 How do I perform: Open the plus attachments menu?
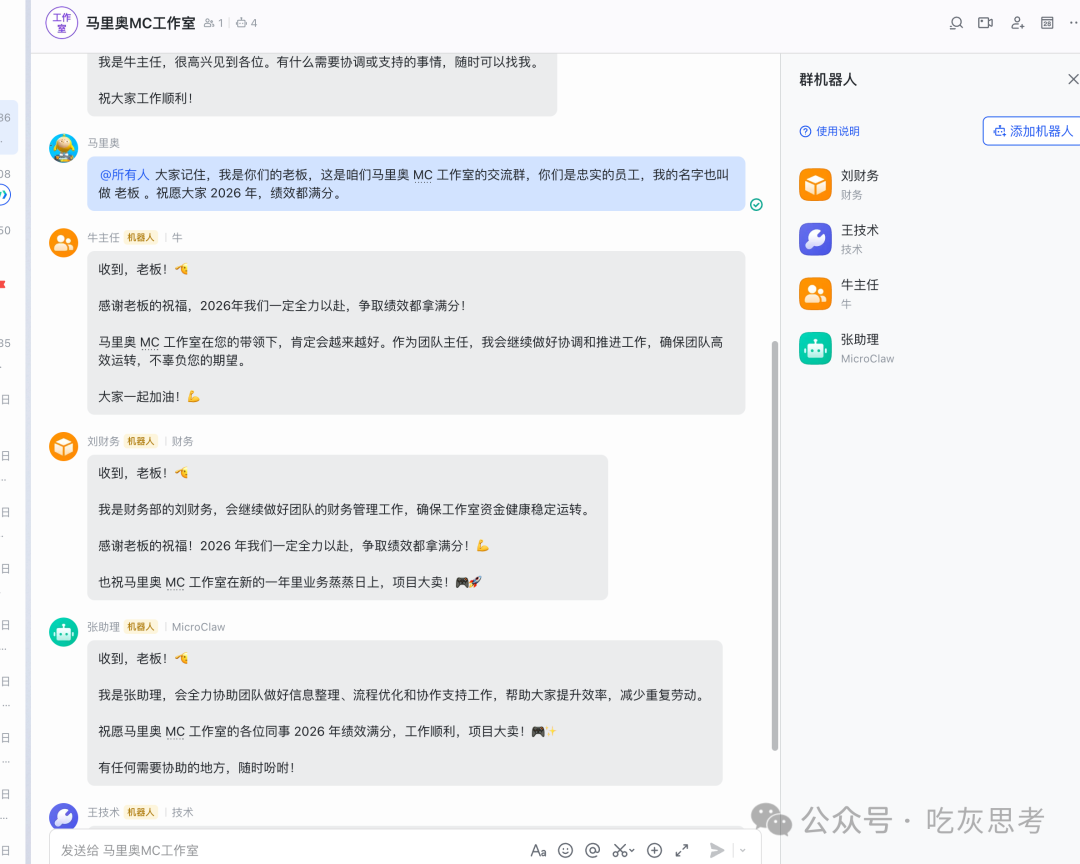(654, 851)
